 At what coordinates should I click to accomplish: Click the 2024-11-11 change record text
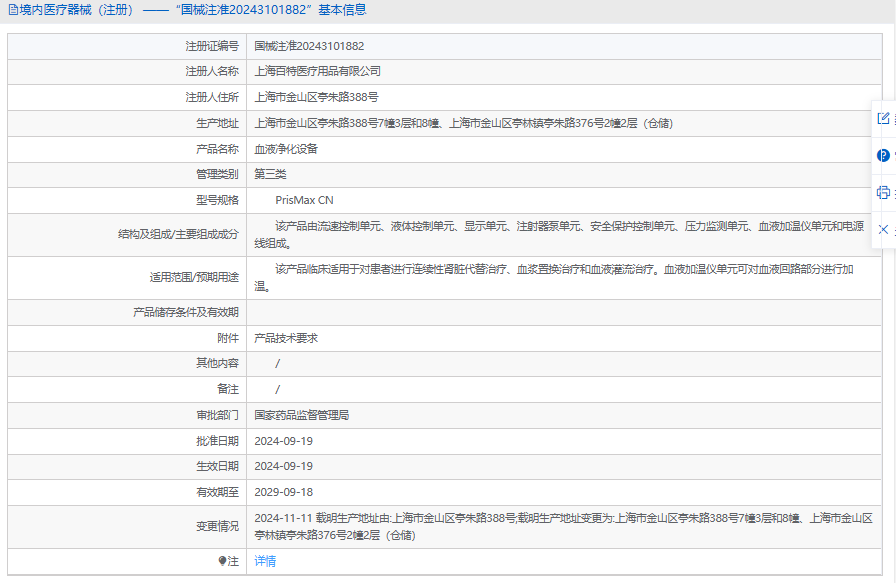283,518
